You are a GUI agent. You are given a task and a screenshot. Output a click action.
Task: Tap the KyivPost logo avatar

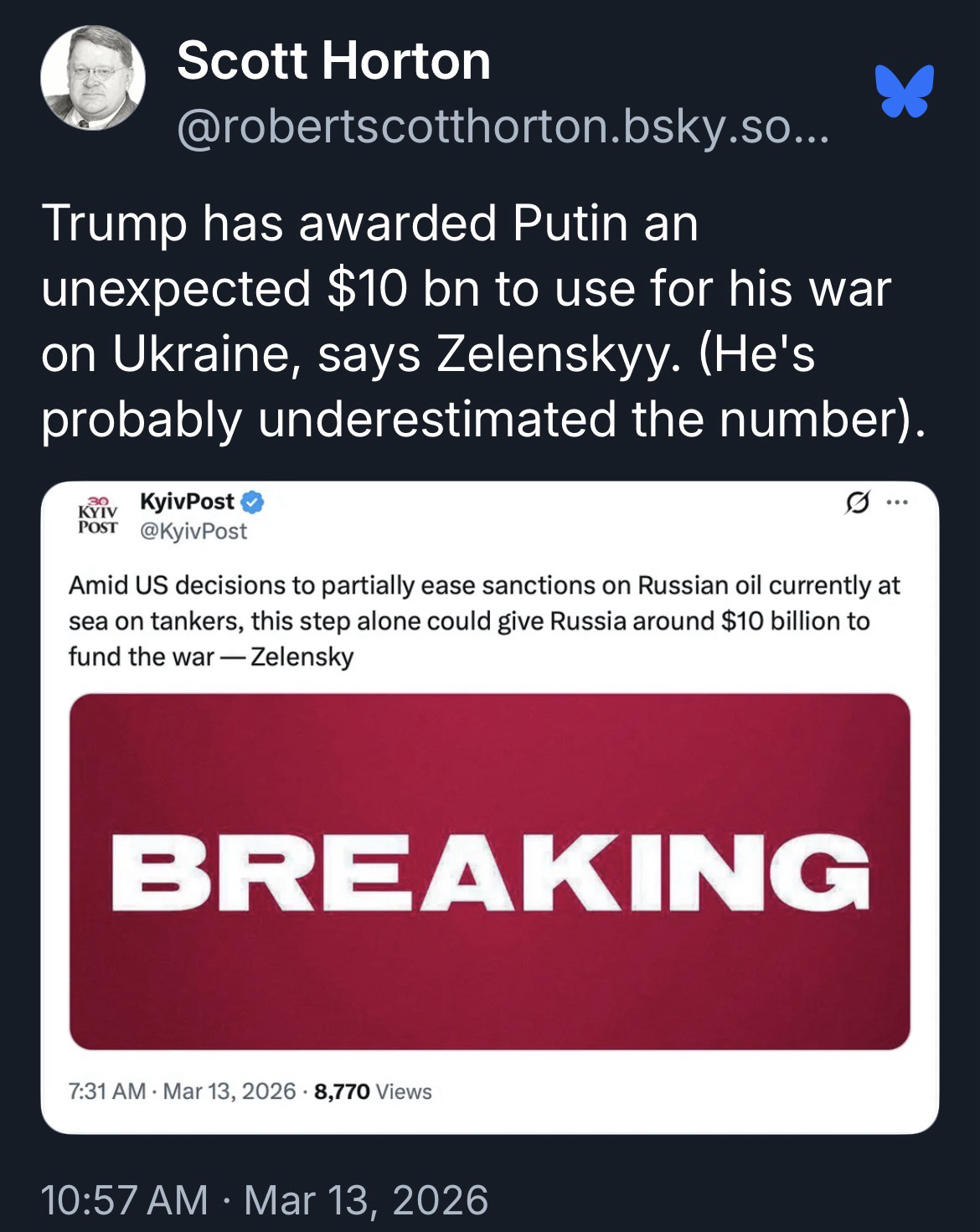[98, 515]
